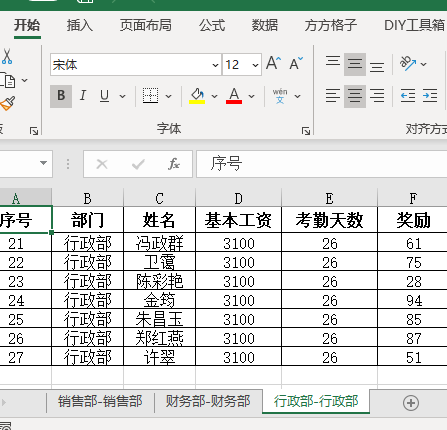Select cell with name 郑红燕
Viewport: 447px width, 430px height.
tap(159, 338)
